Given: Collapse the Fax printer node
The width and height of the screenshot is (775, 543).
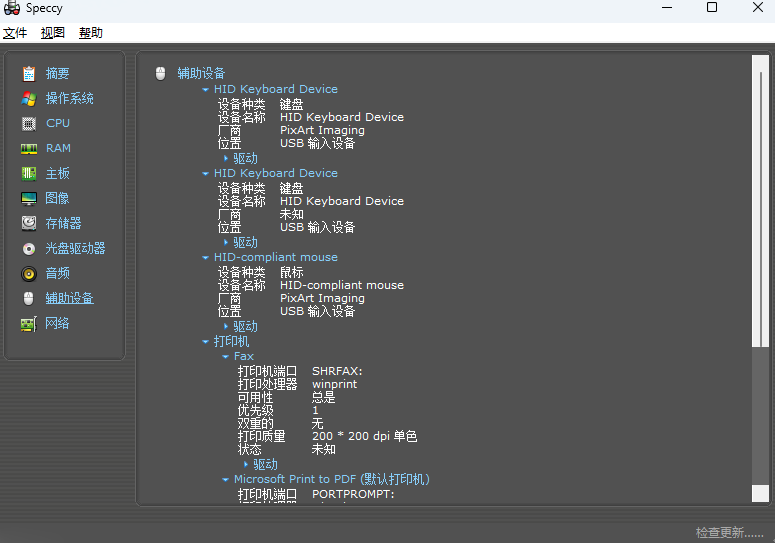Looking at the screenshot, I should click(x=225, y=357).
